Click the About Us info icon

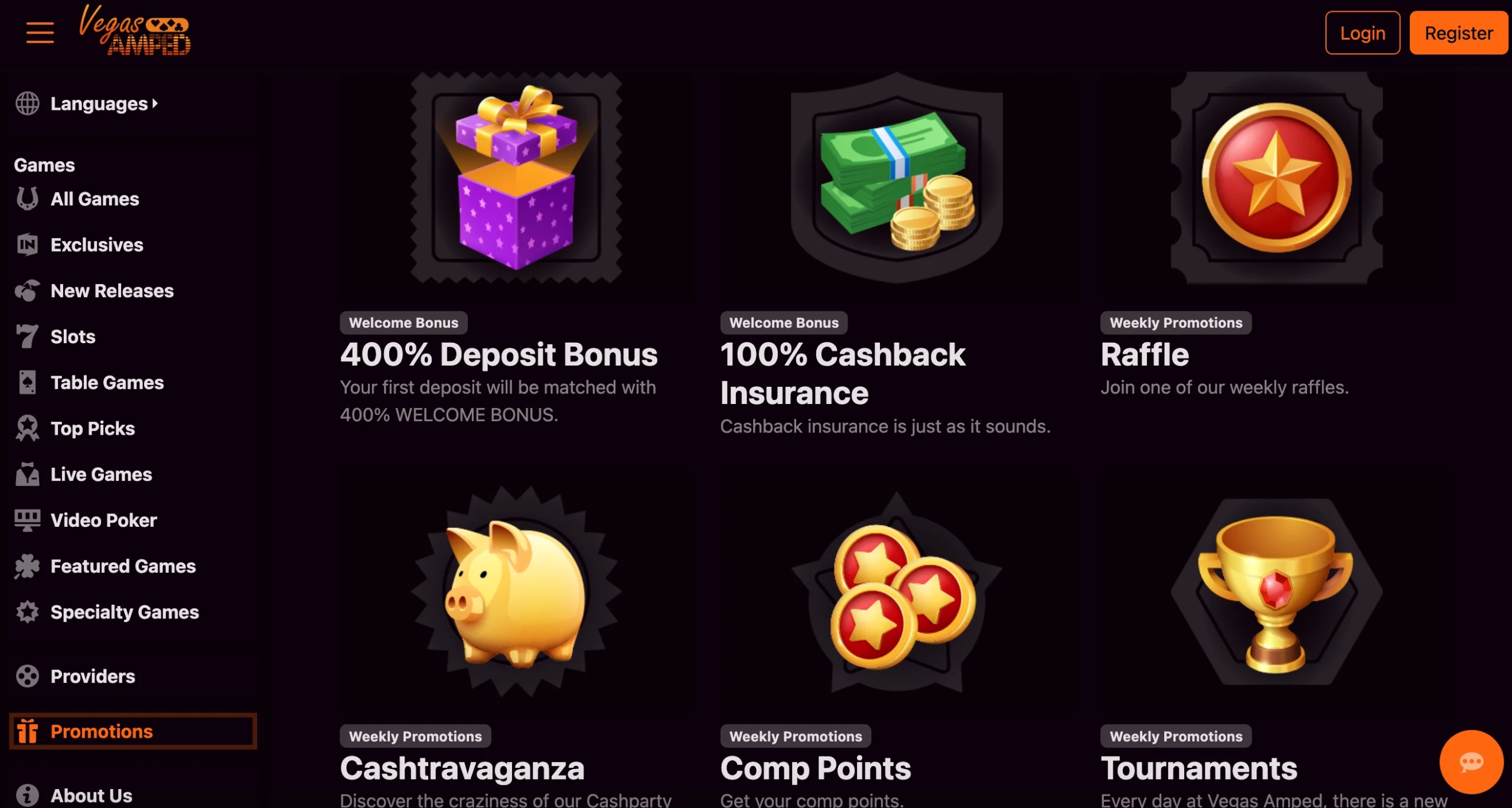tap(27, 795)
